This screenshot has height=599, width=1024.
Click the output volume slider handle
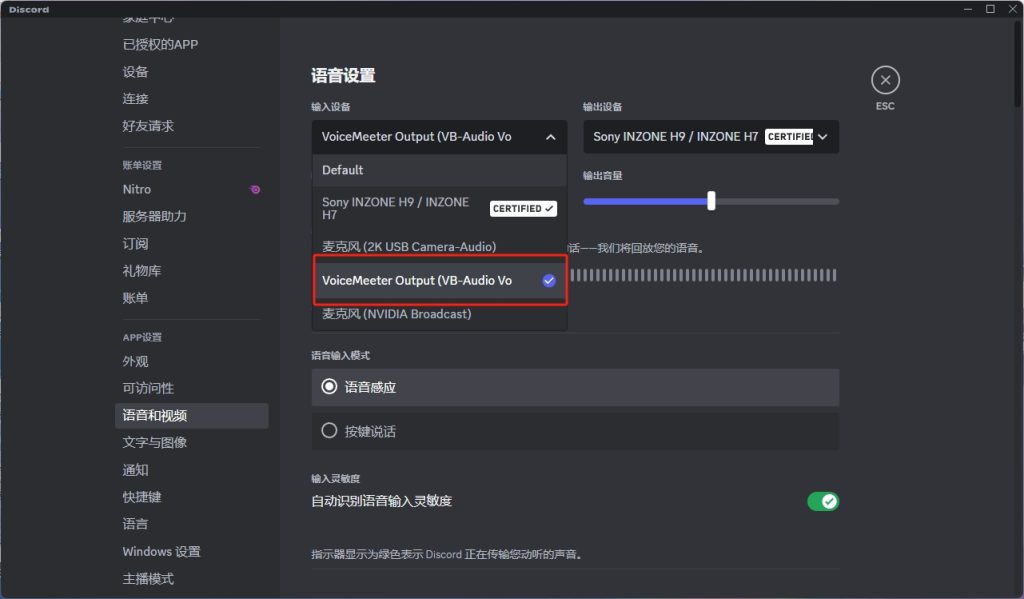click(711, 201)
